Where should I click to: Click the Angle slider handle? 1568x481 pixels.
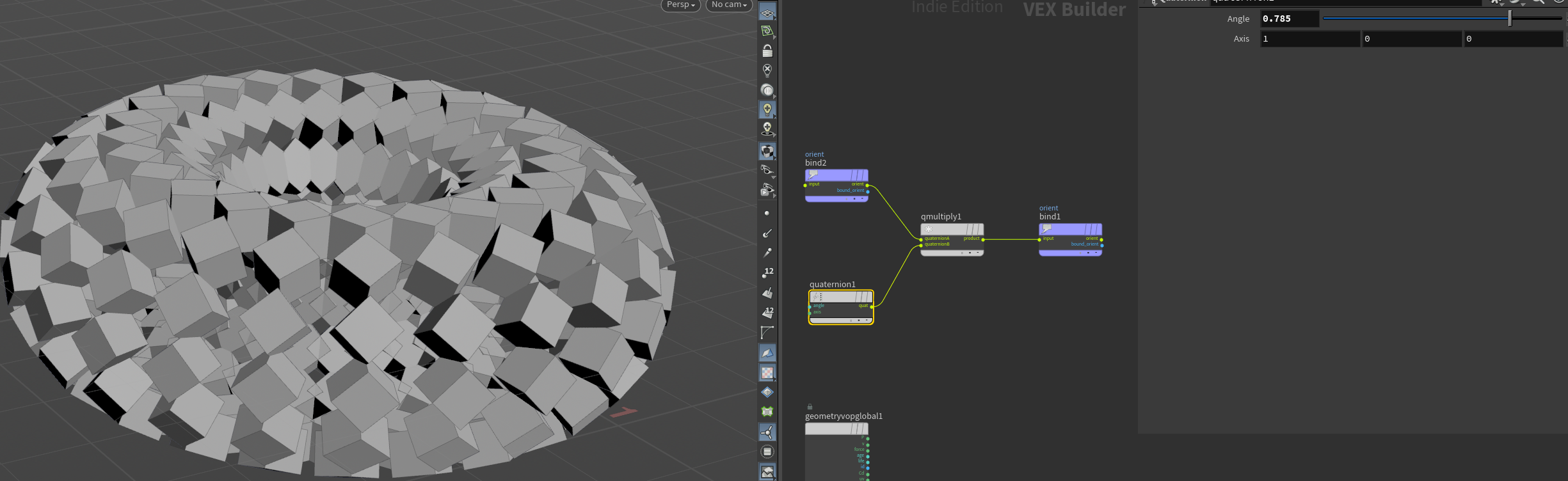pos(1510,19)
